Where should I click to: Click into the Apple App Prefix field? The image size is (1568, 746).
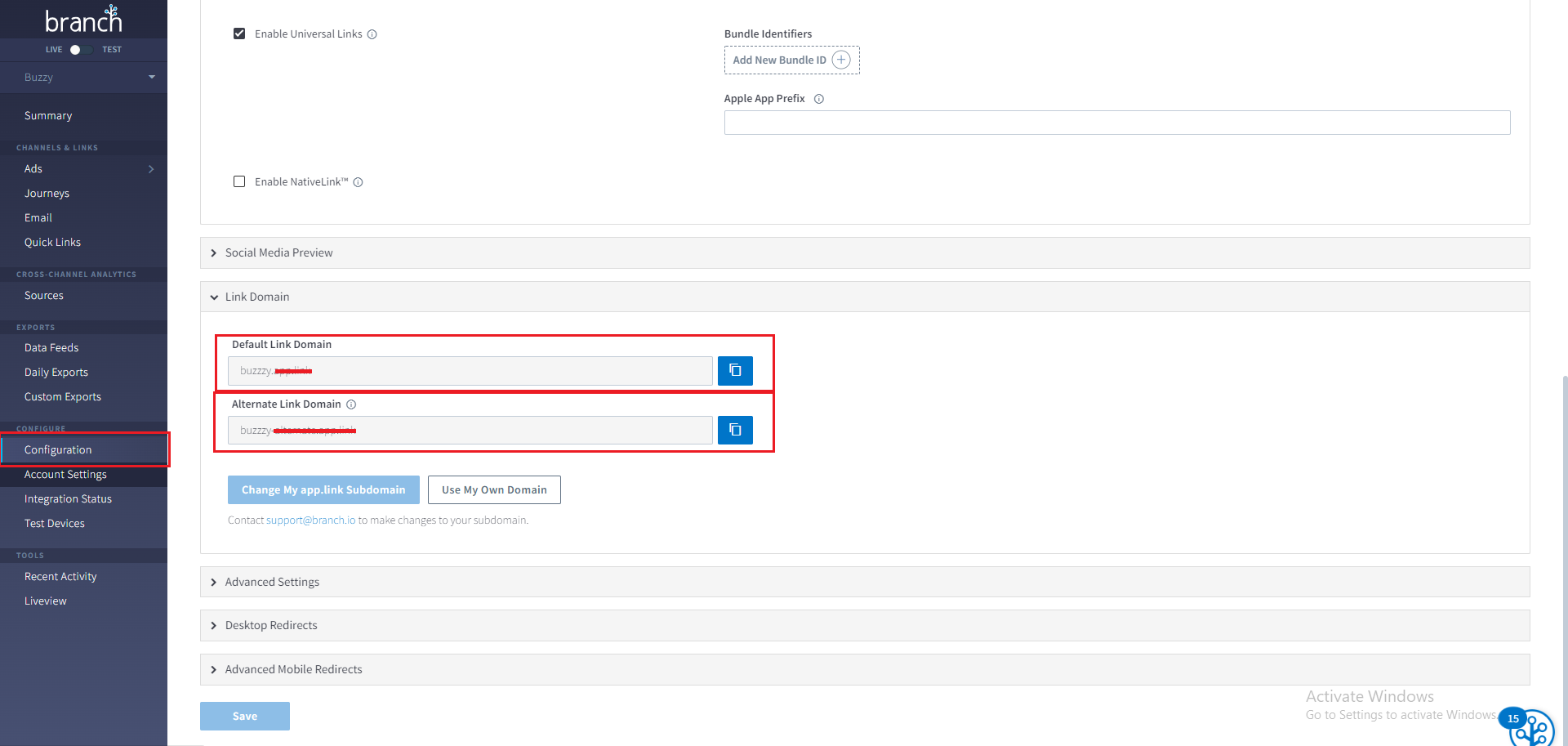click(1116, 123)
